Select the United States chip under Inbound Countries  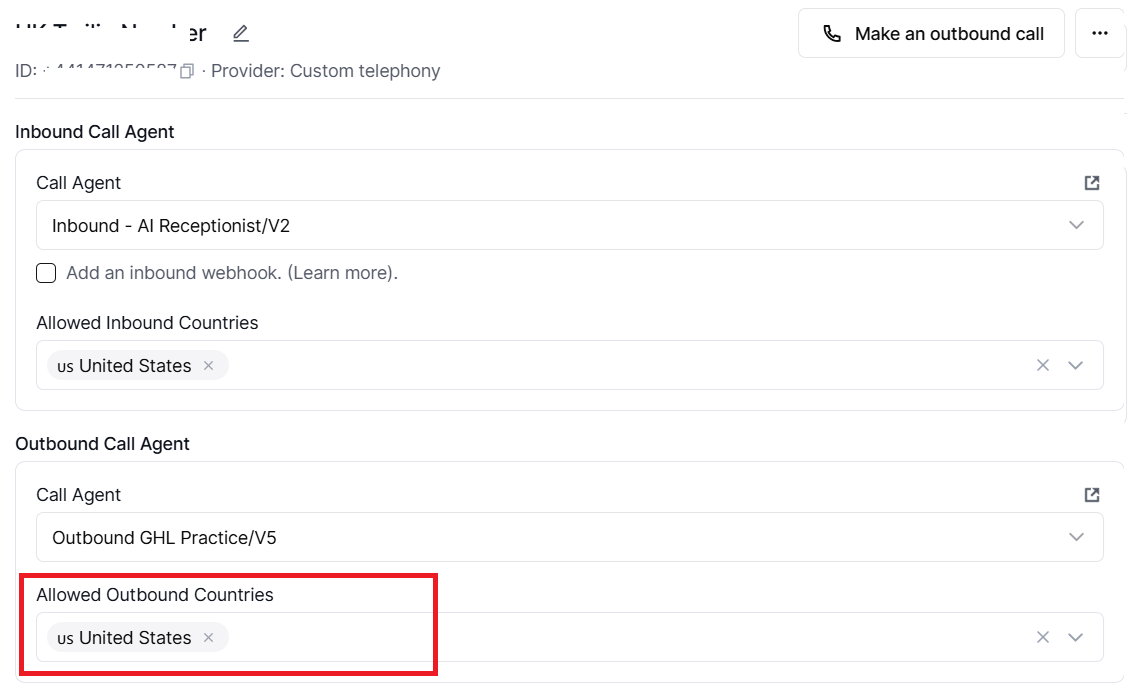tap(126, 366)
